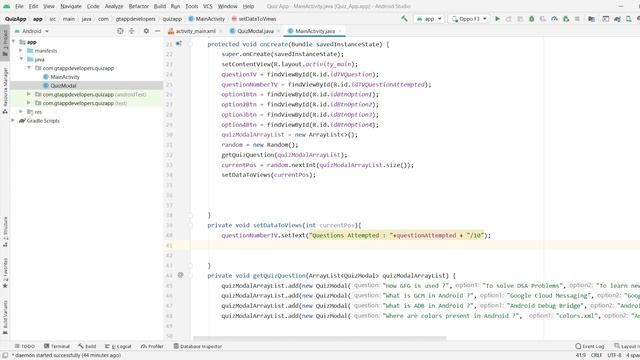
Task: Open the File menu
Action: [19, 6]
